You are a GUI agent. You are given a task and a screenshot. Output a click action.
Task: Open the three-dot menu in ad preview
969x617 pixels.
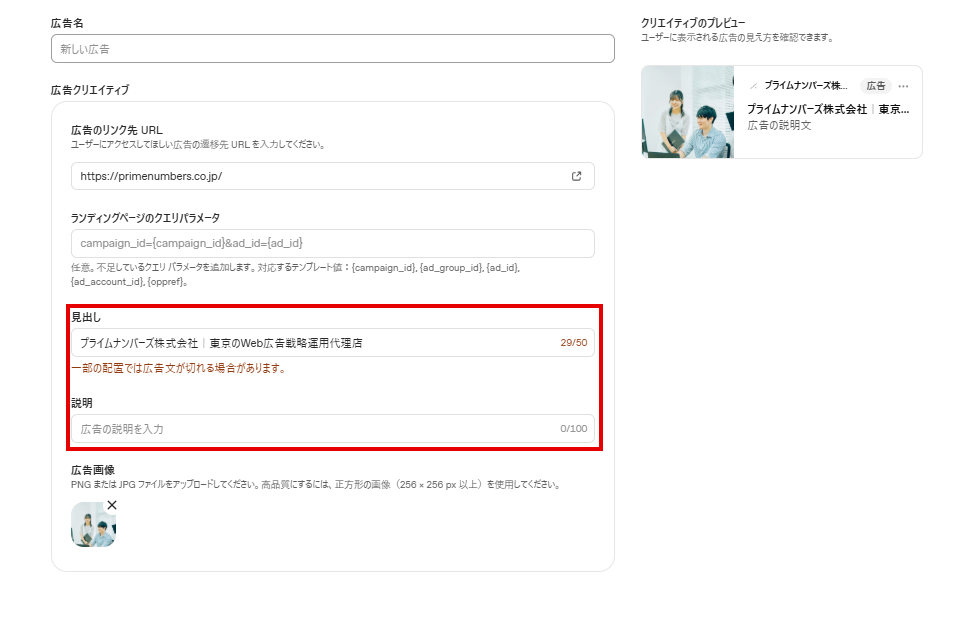[903, 86]
